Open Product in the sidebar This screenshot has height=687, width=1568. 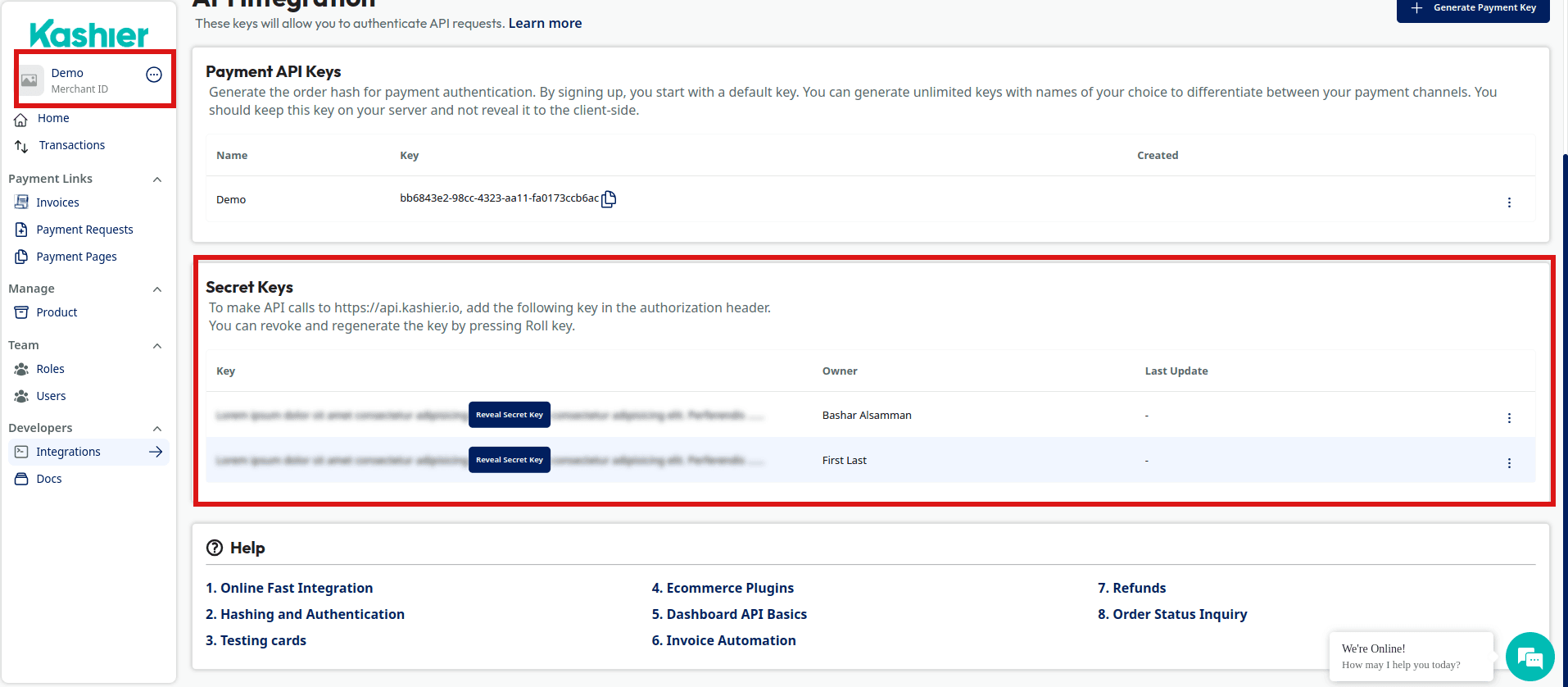tap(57, 312)
